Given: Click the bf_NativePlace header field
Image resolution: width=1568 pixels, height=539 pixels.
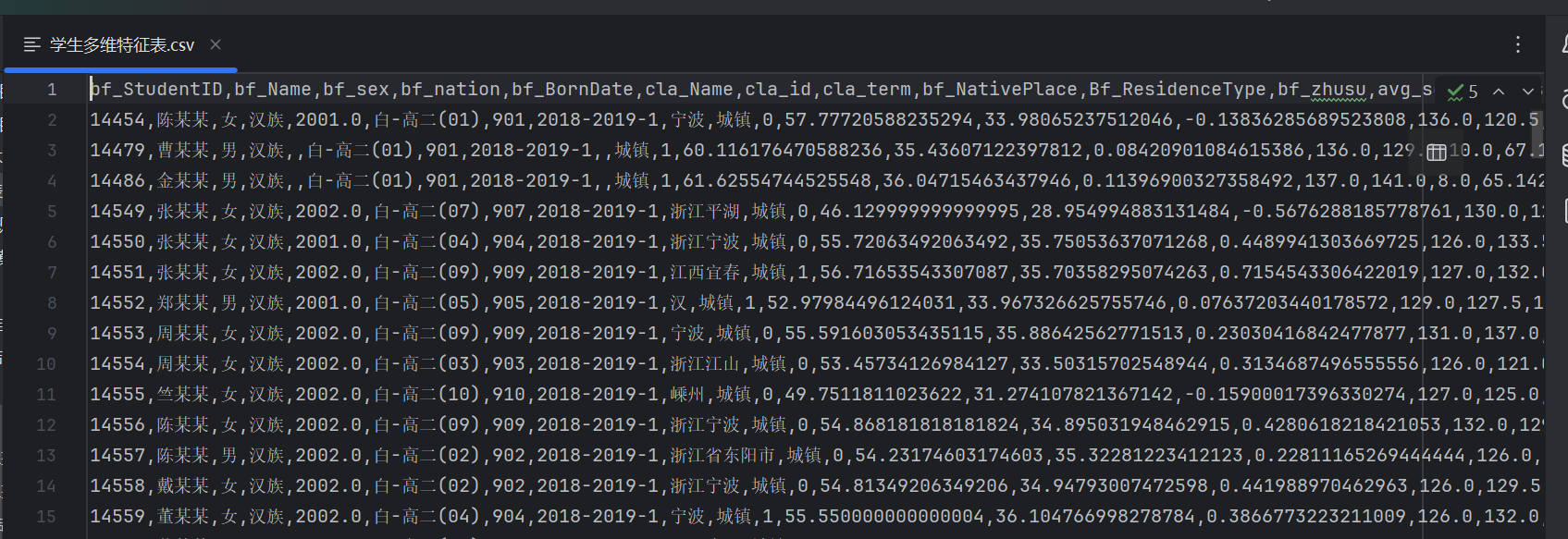Looking at the screenshot, I should (x=1000, y=90).
